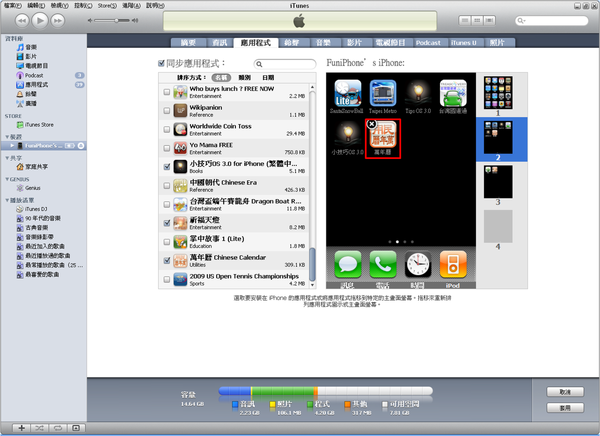Open the 應用程式 apps tab
Image resolution: width=600 pixels, height=436 pixels.
(256, 43)
